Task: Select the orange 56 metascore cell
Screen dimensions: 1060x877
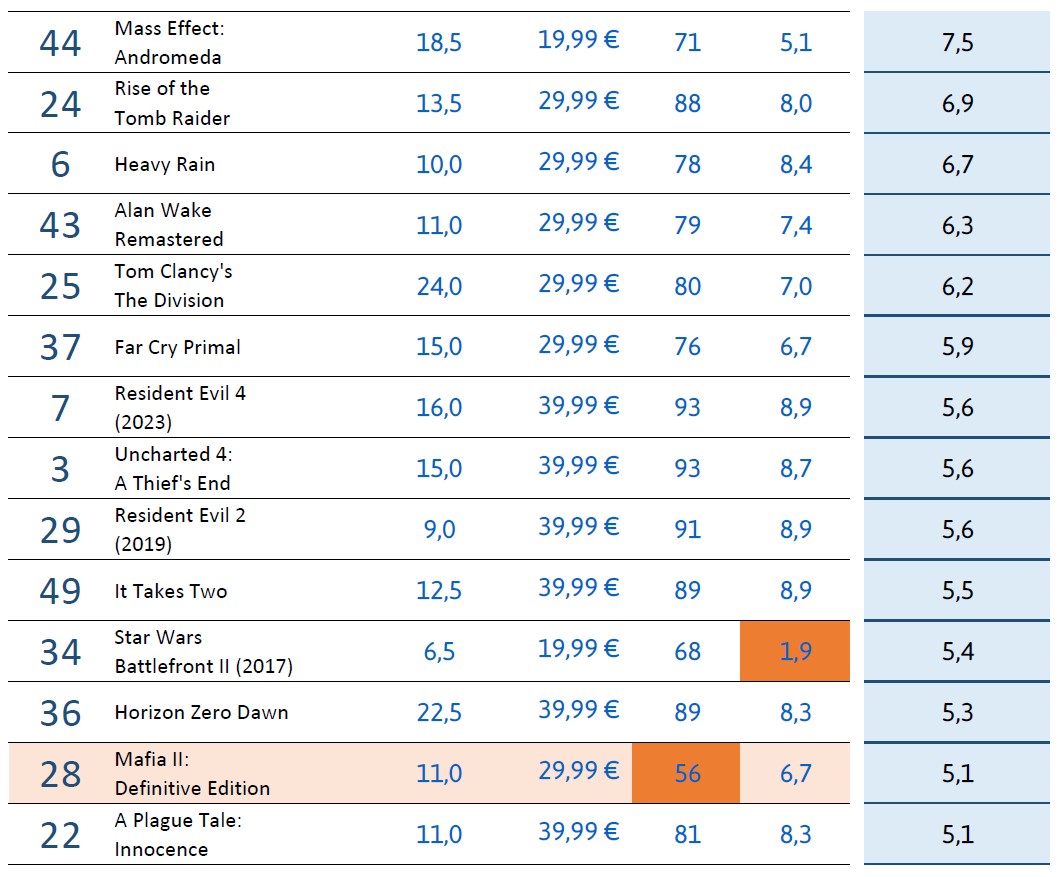Action: pos(687,773)
